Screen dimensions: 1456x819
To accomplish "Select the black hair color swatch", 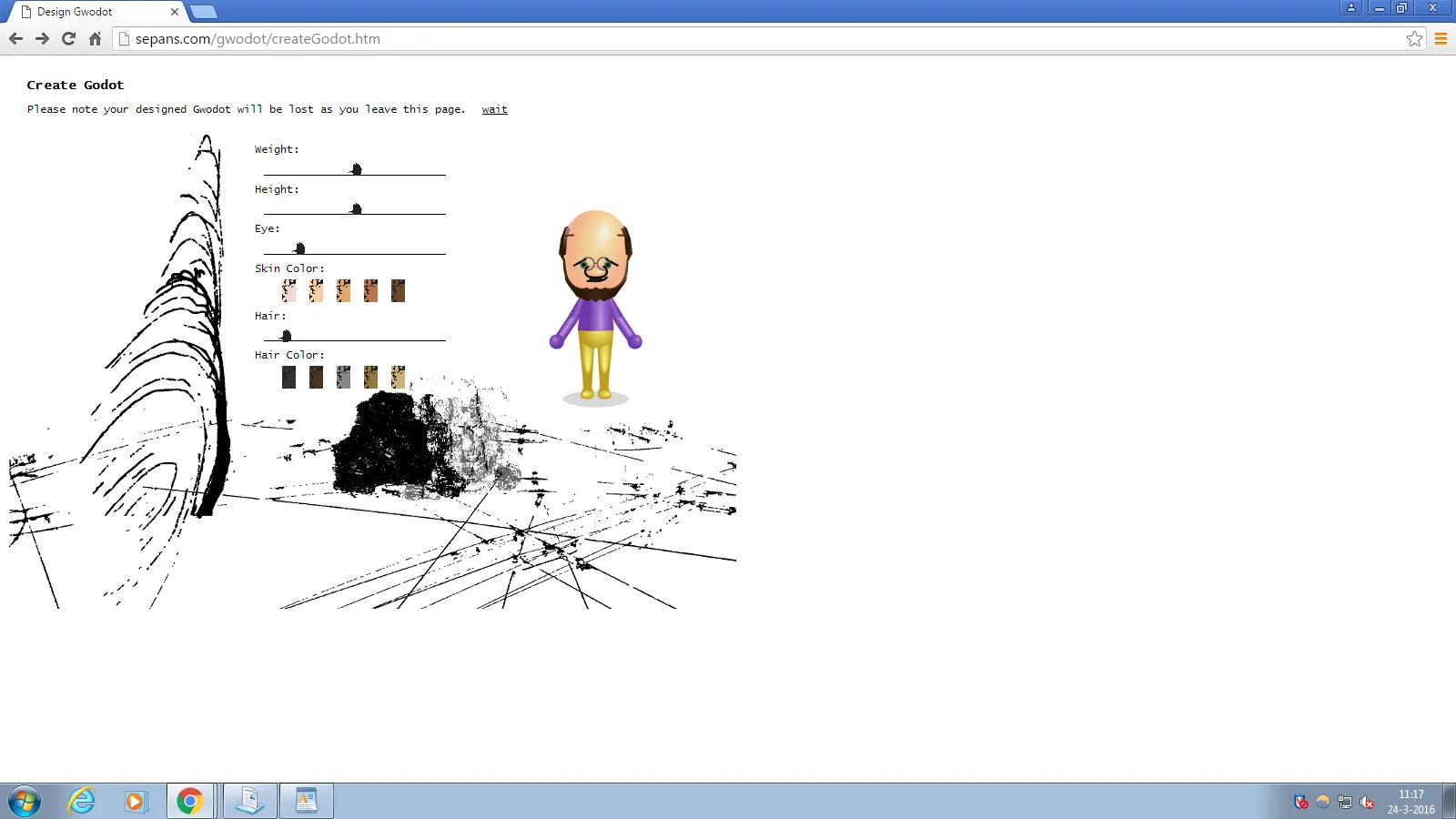I will 288,377.
